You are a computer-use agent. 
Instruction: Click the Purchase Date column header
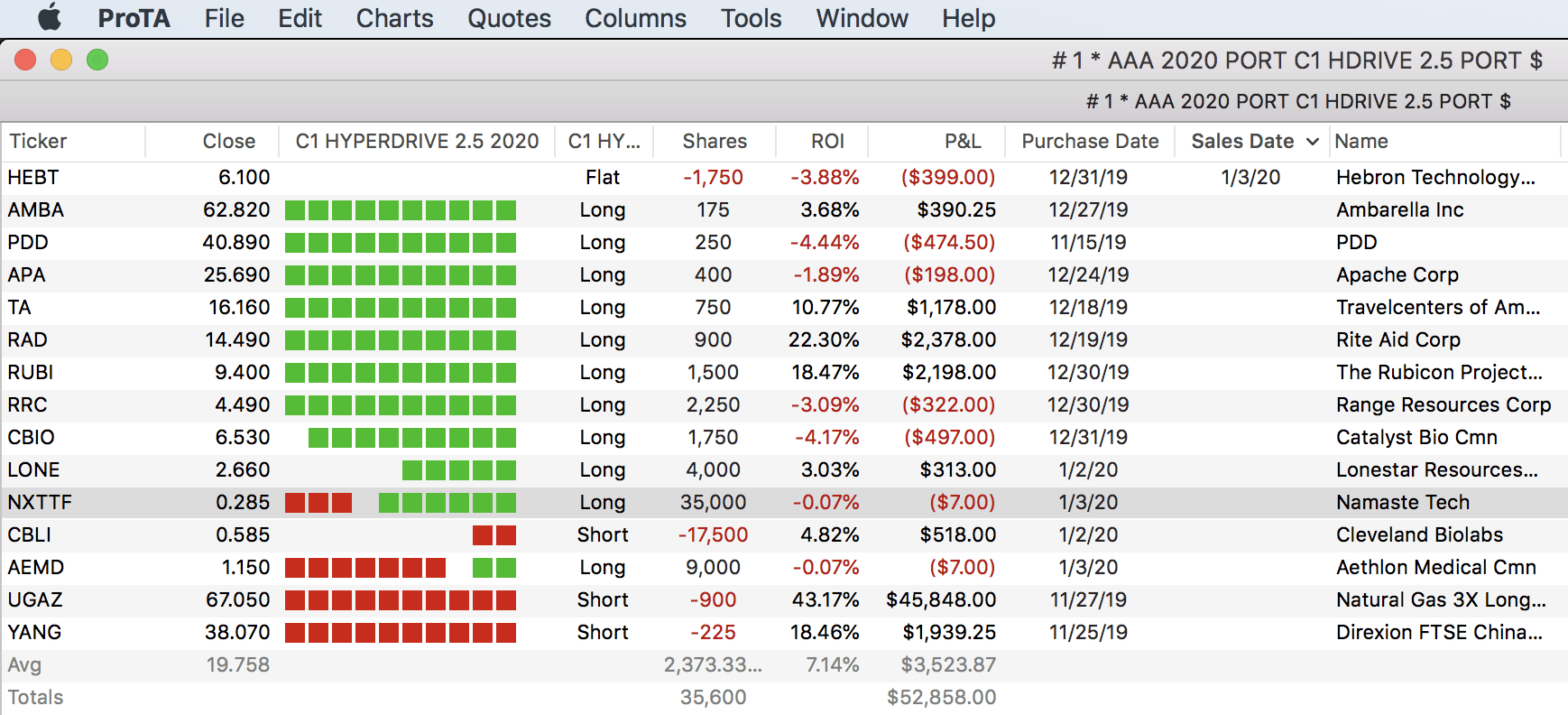tap(1090, 142)
